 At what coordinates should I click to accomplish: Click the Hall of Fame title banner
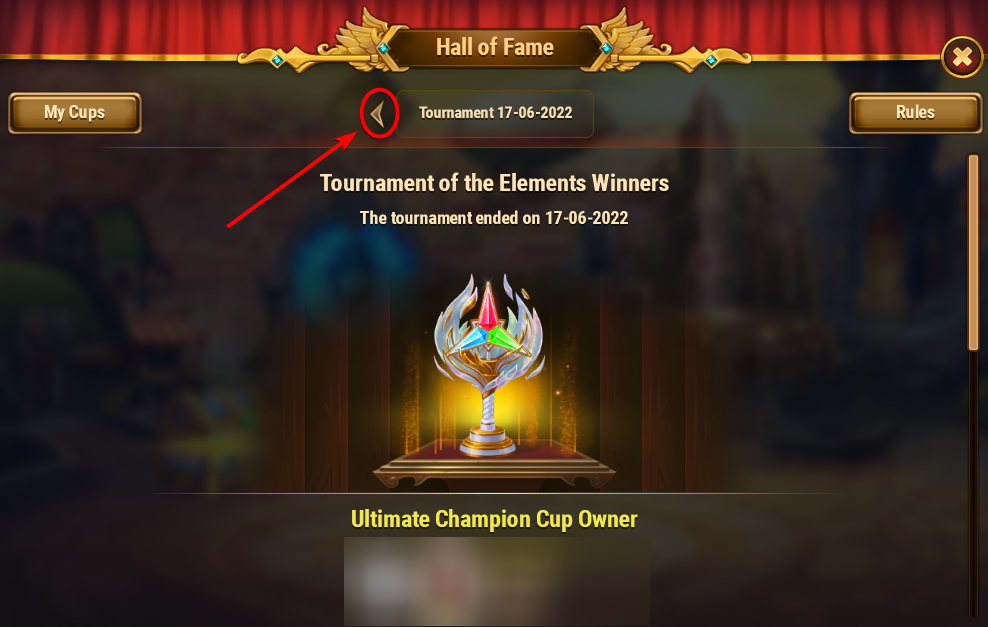coord(495,47)
